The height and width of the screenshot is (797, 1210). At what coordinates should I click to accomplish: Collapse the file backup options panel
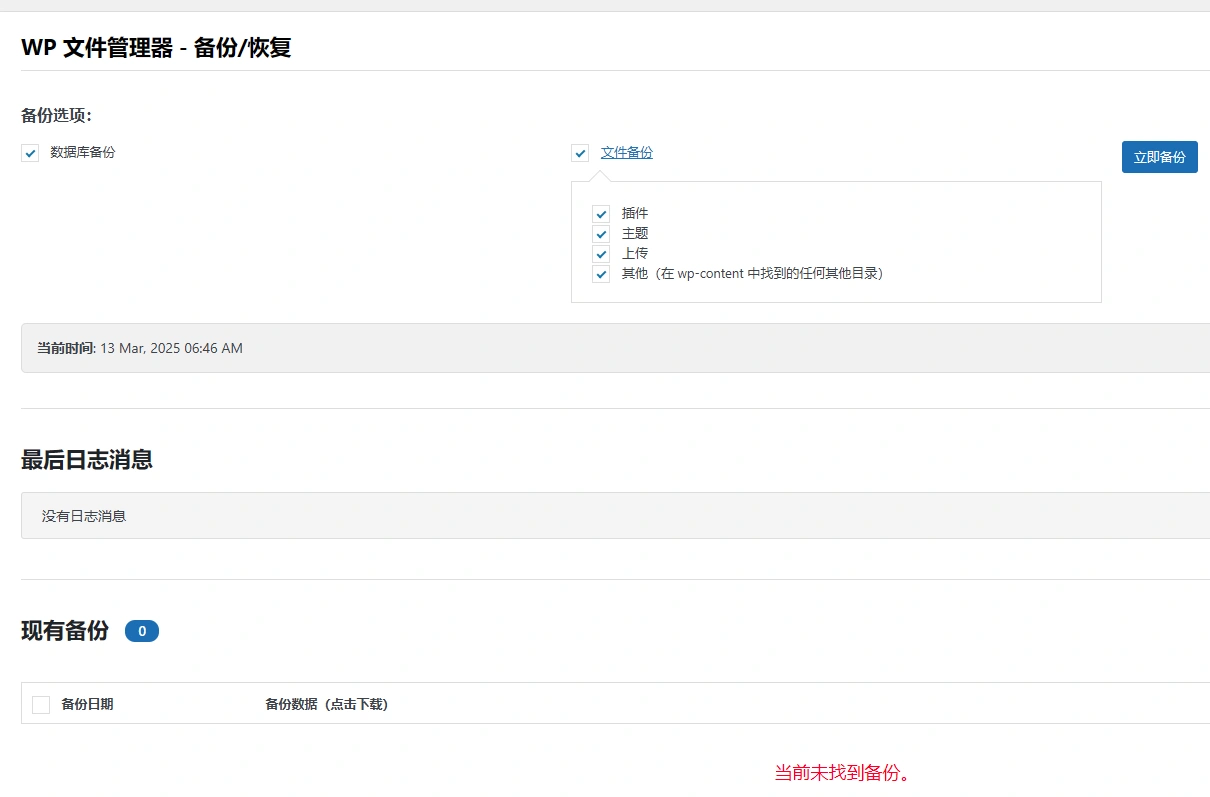pyautogui.click(x=627, y=151)
